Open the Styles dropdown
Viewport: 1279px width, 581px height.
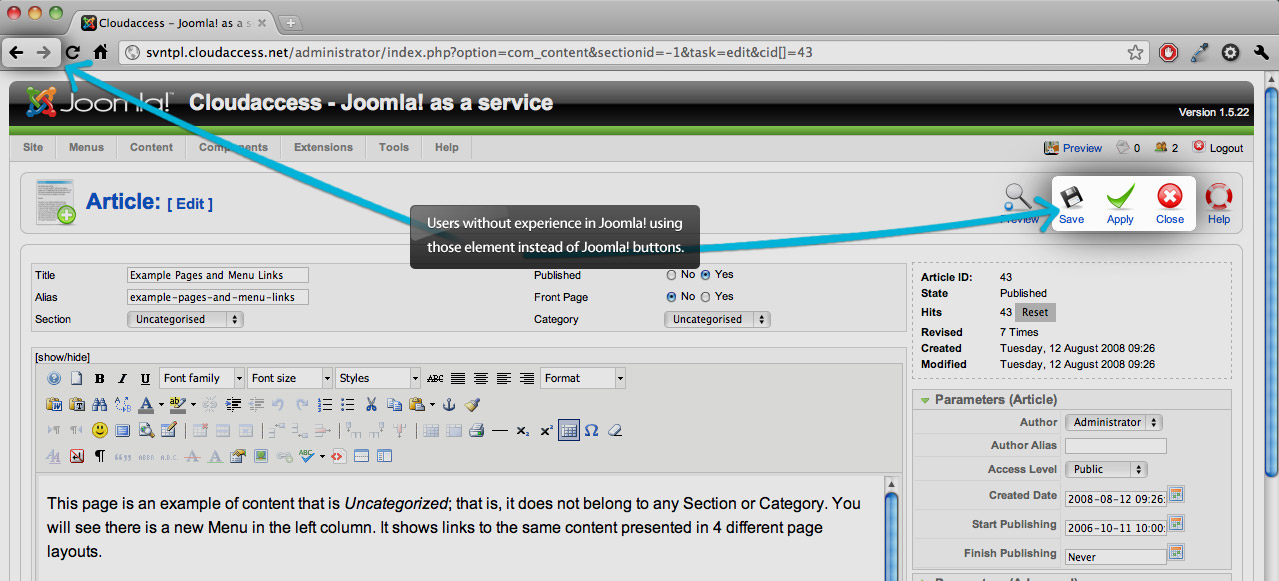(x=378, y=379)
